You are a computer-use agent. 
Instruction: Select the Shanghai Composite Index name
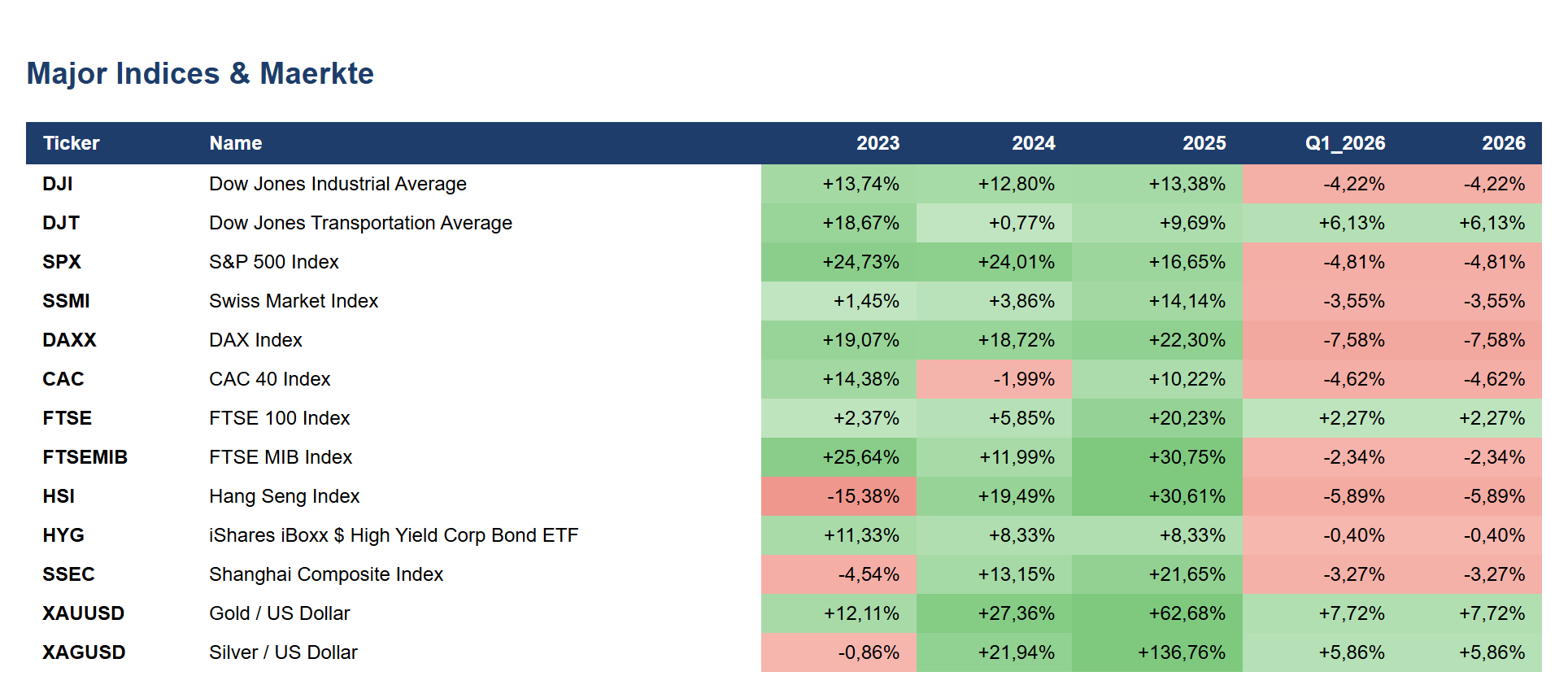tap(326, 574)
